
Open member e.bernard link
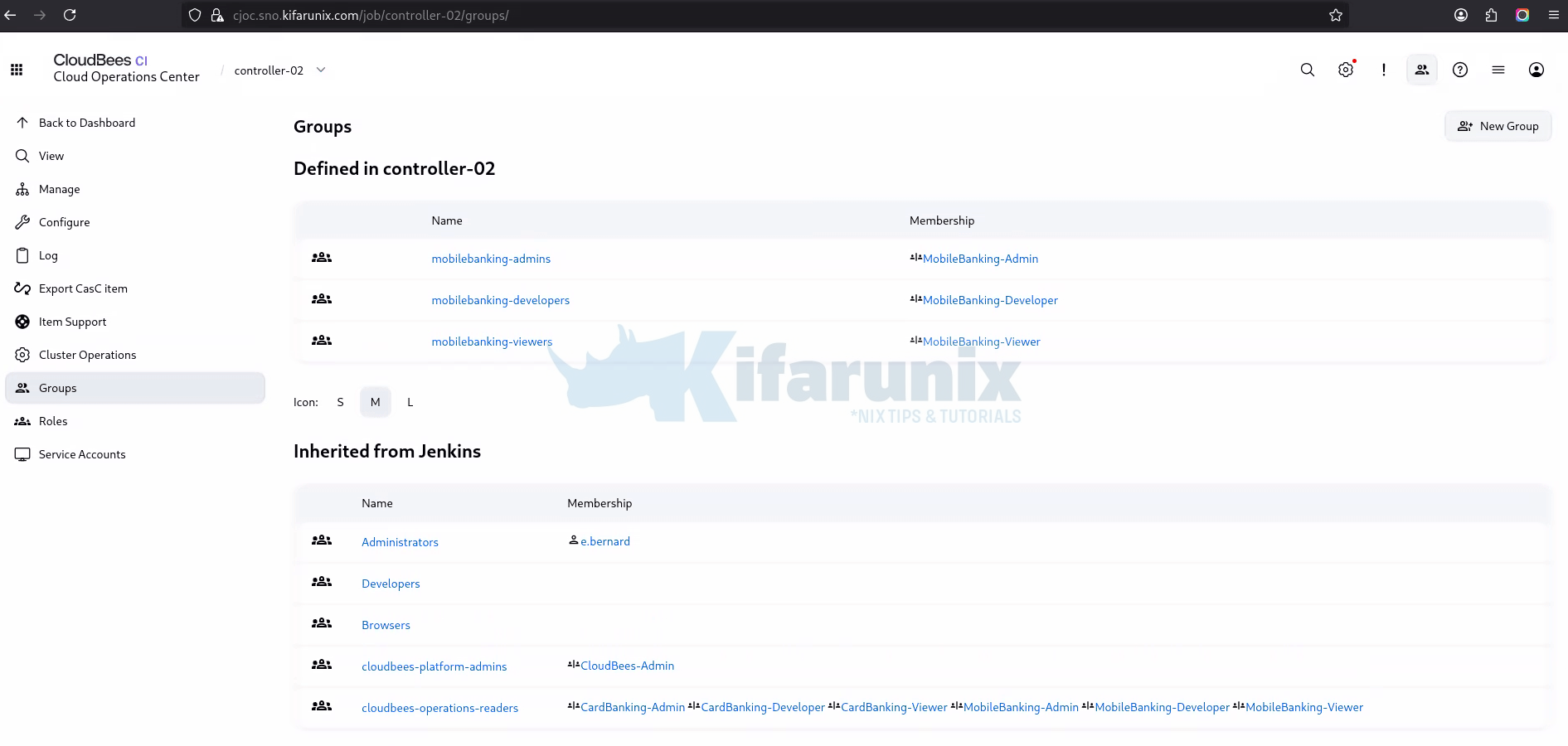(604, 541)
